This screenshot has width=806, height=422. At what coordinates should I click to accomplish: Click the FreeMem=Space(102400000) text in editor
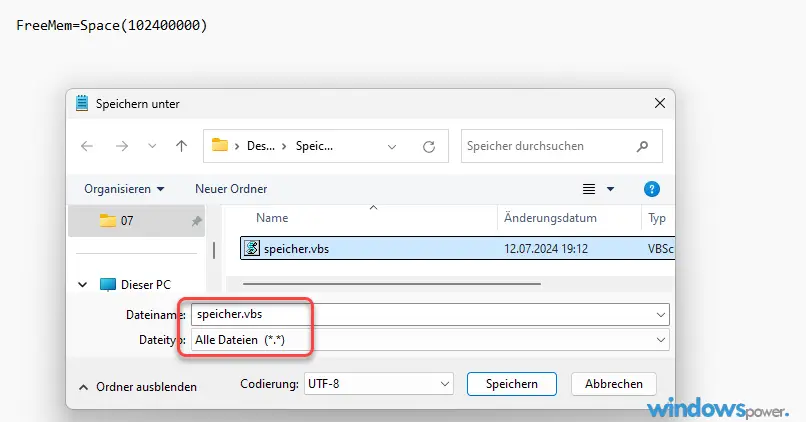112,25
